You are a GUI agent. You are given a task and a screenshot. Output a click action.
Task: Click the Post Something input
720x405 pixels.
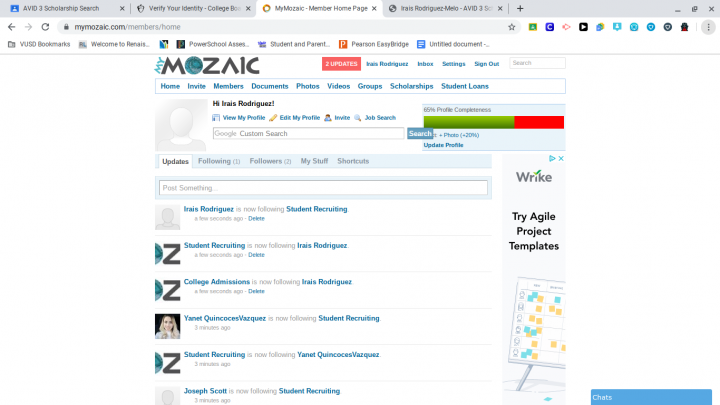[323, 188]
